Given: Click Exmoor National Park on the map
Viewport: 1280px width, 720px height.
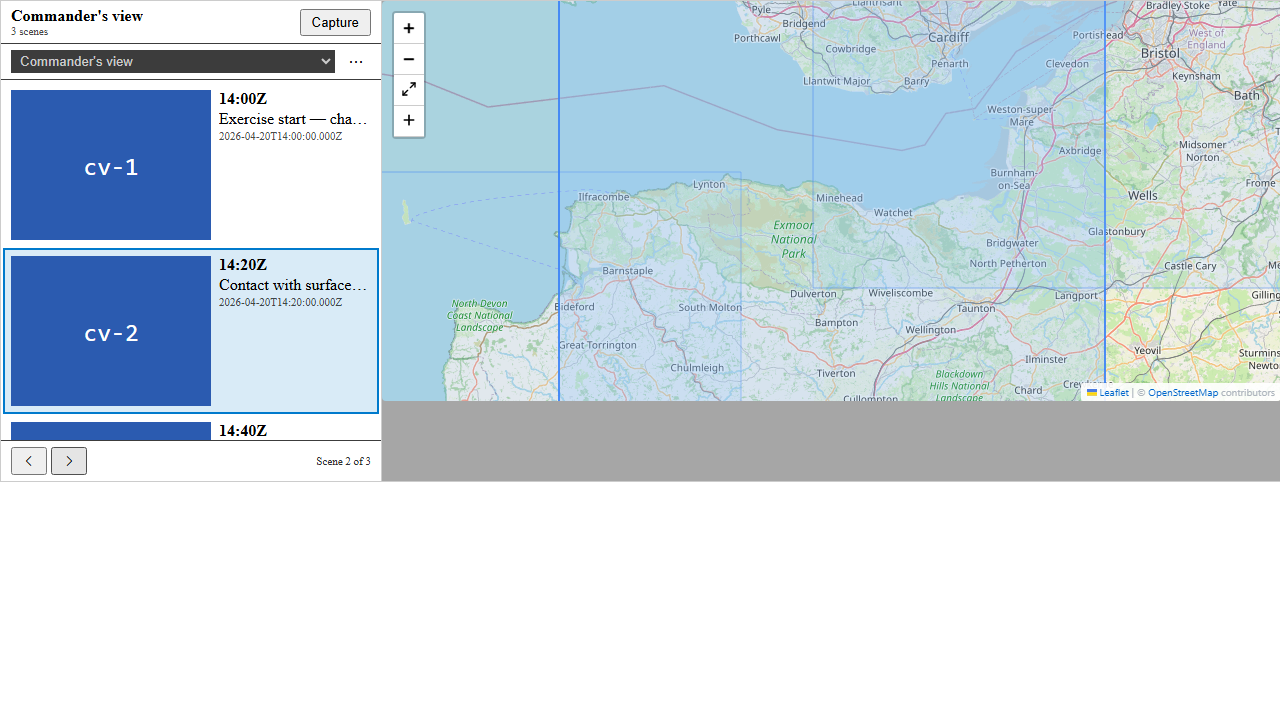Looking at the screenshot, I should pyautogui.click(x=793, y=239).
